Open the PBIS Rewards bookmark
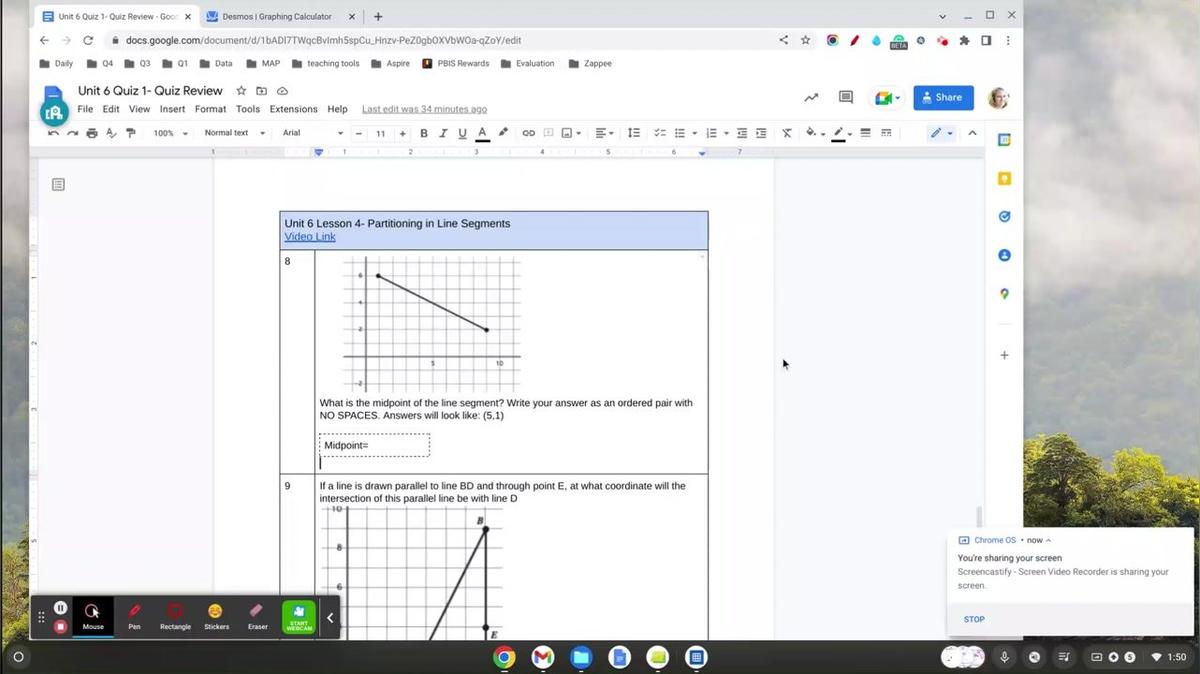Screen dimensions: 1200x674 point(456,63)
